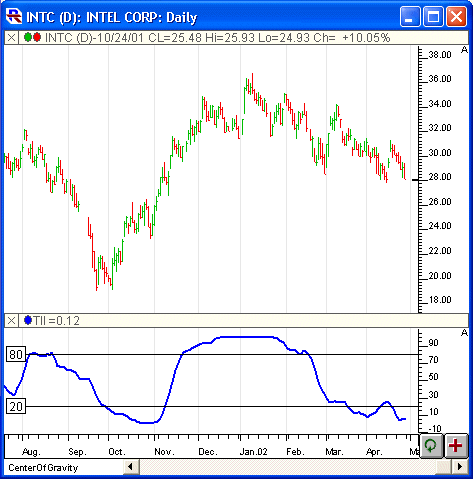This screenshot has width=473, height=479.
Task: Click the 50 value on TII scale
Action: coord(433,377)
